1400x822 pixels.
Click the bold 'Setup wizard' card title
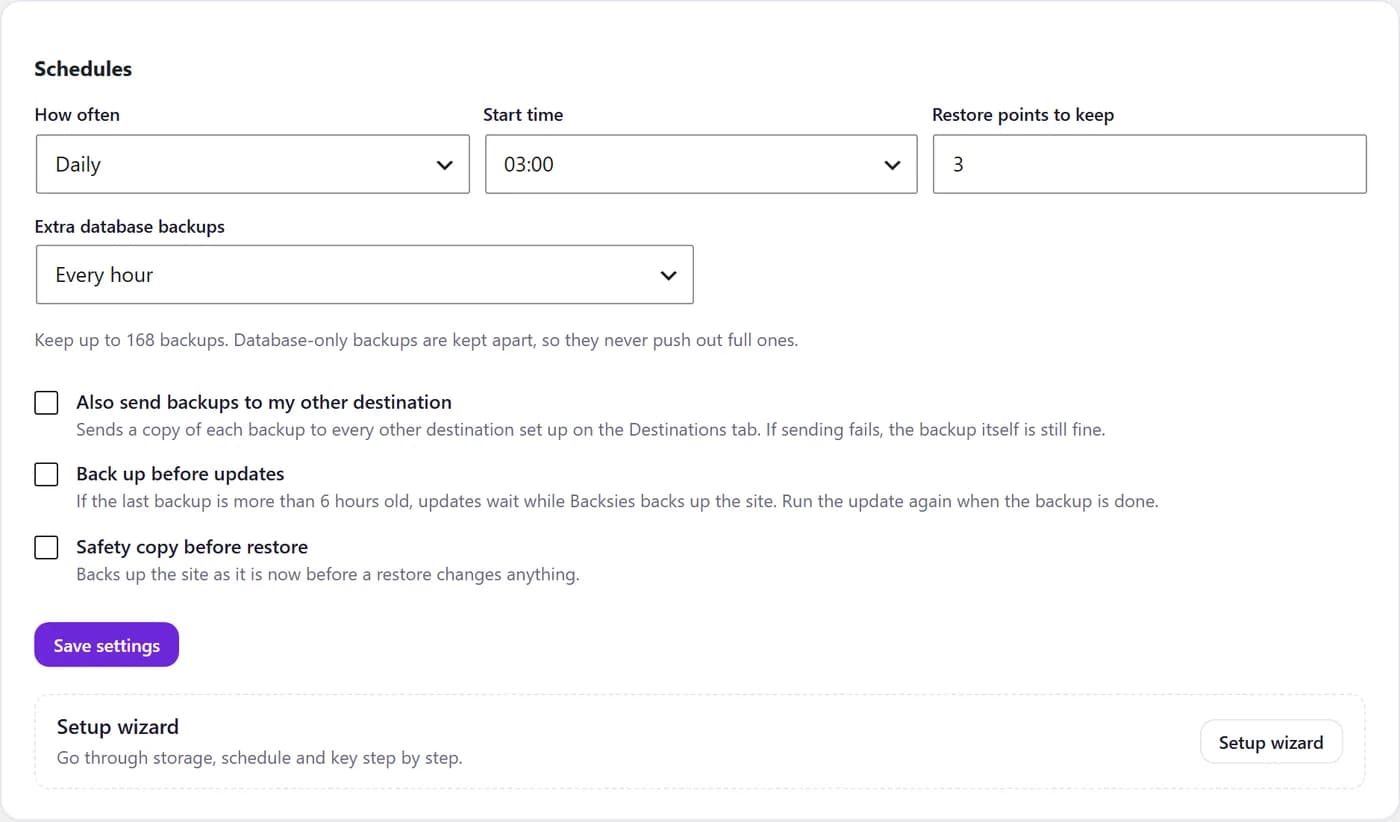pyautogui.click(x=118, y=727)
